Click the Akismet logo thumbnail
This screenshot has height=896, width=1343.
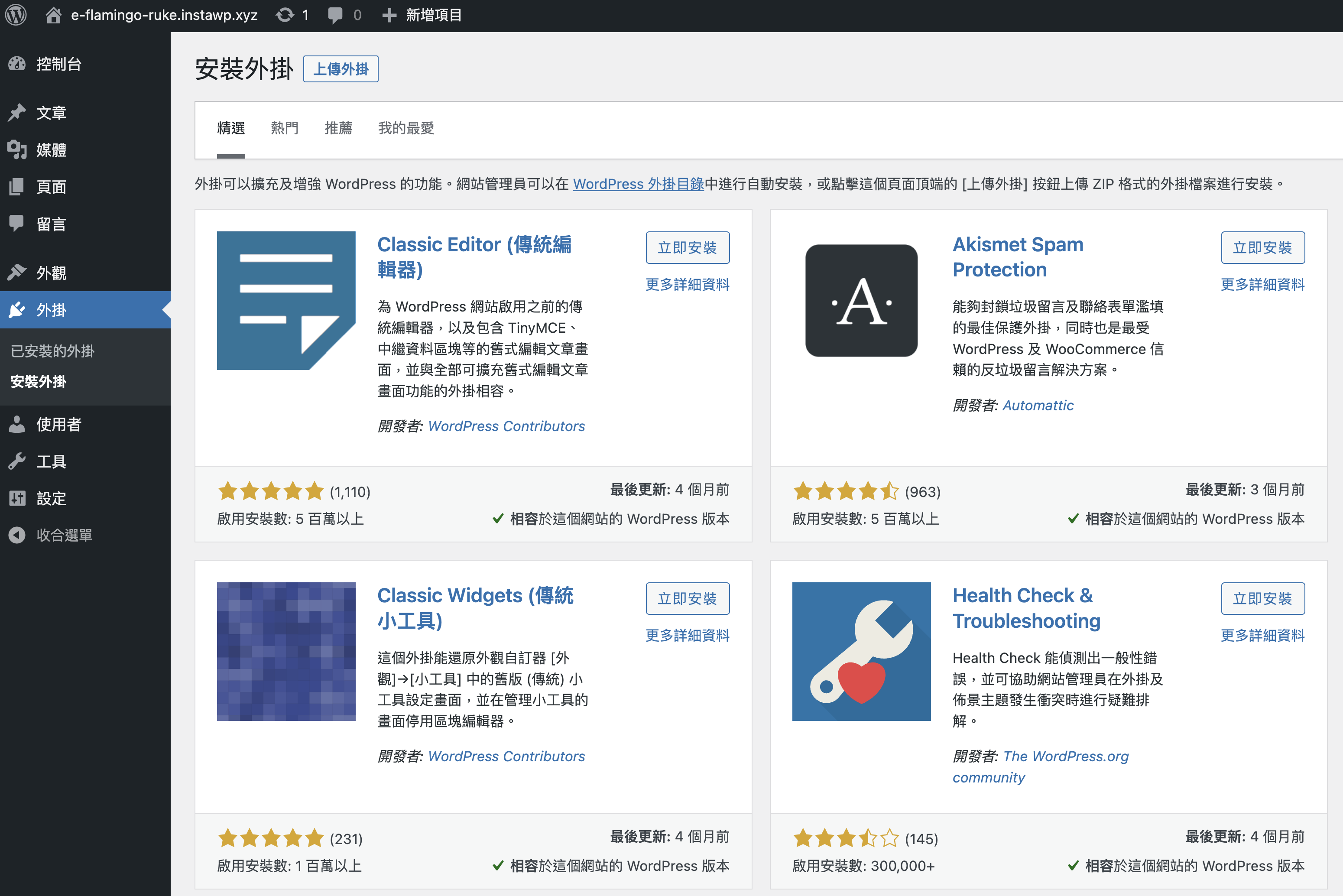tap(861, 301)
